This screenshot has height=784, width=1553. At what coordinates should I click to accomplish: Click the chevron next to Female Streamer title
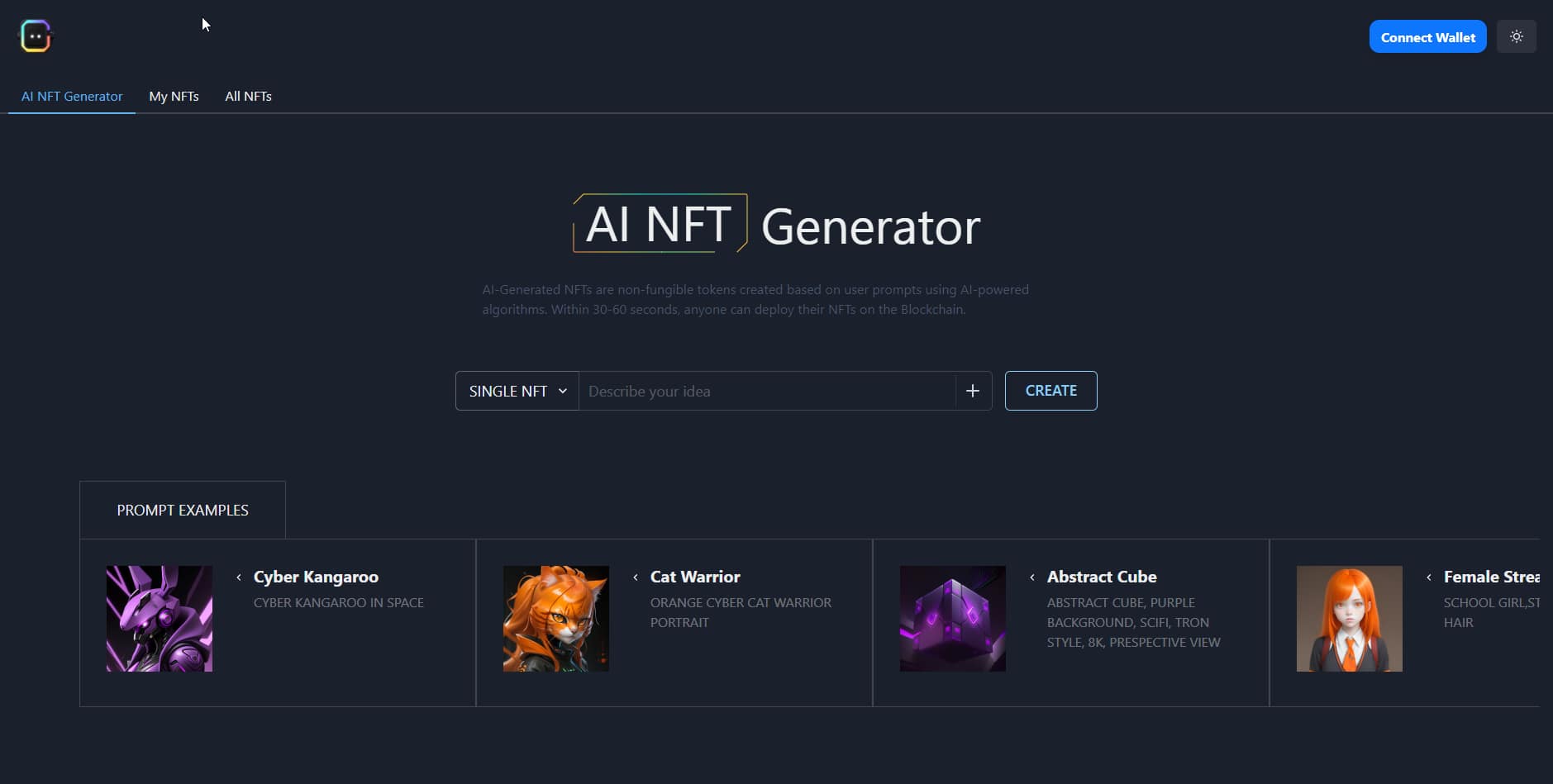[1429, 577]
